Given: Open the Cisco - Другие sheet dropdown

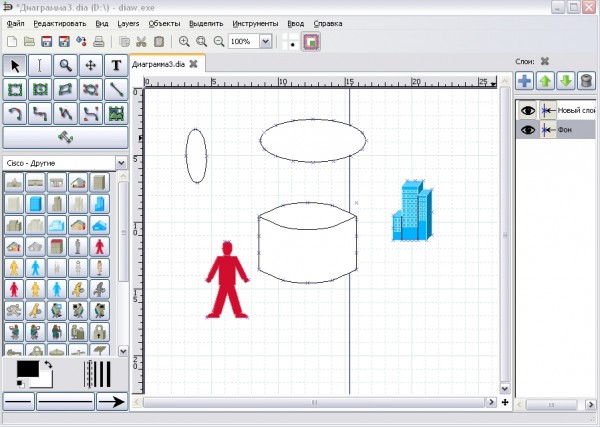Looking at the screenshot, I should (121, 163).
